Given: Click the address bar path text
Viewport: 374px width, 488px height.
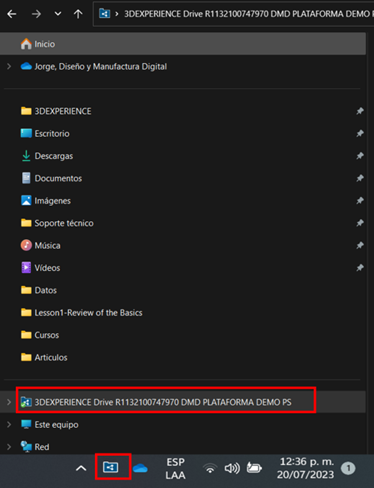Looking at the screenshot, I should tap(249, 14).
